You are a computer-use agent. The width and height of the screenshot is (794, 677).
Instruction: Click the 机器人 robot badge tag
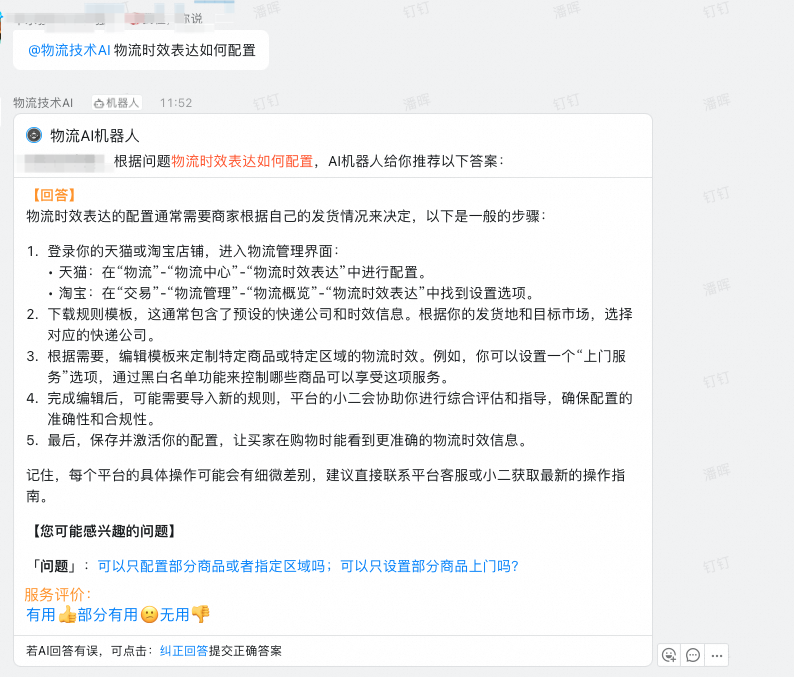tap(117, 103)
